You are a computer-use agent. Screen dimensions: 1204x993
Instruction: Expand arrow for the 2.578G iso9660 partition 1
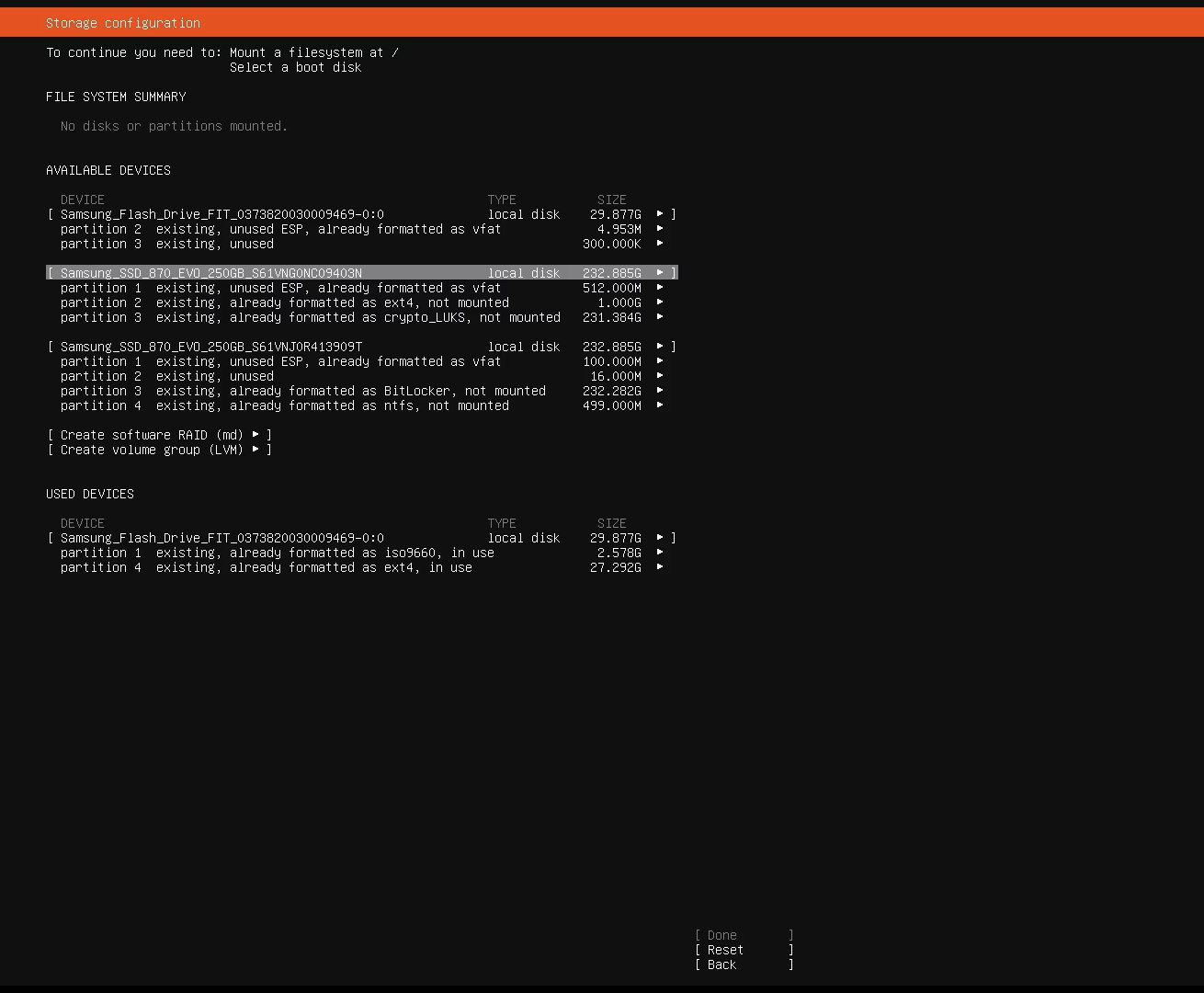[660, 553]
